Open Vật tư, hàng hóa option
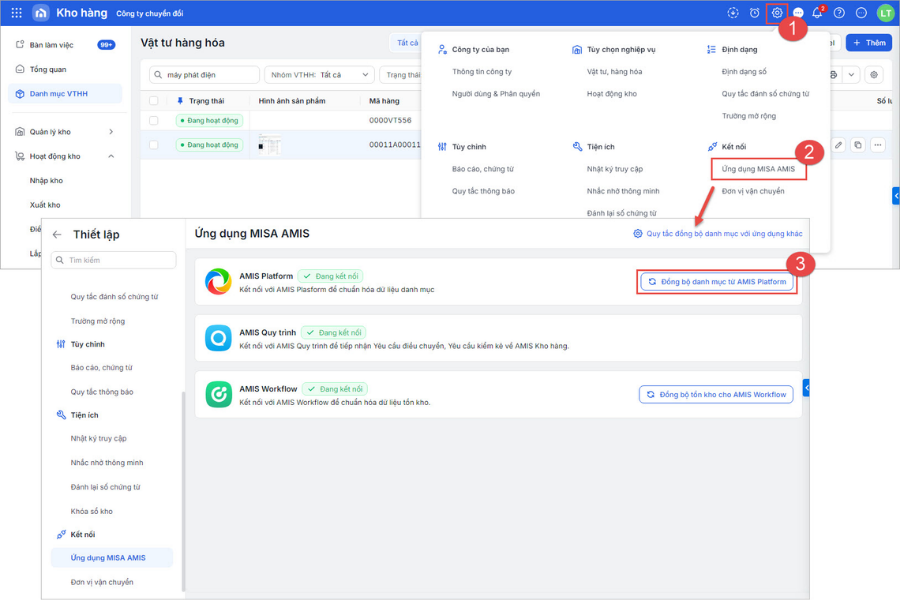 [x=614, y=72]
